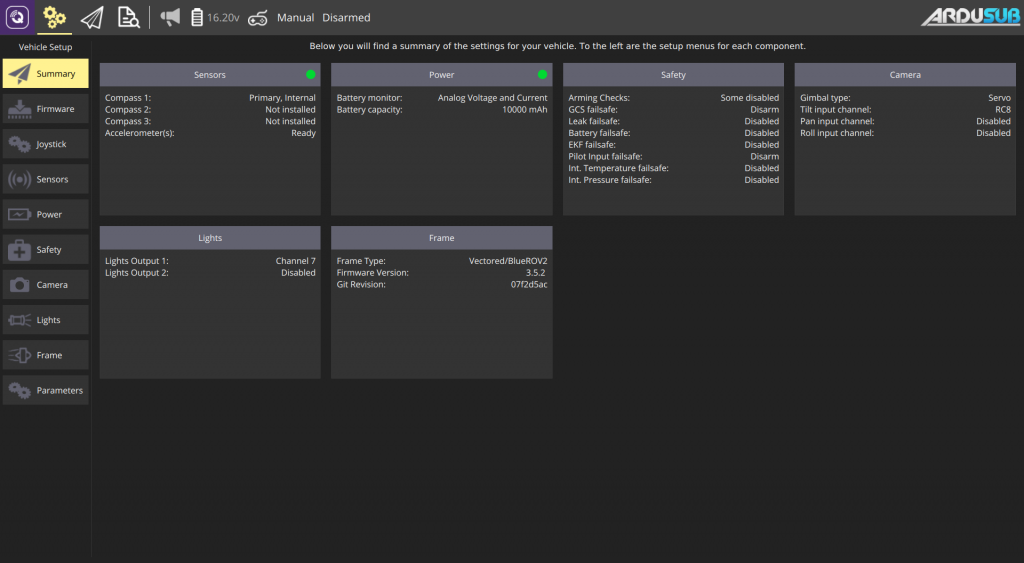Image resolution: width=1024 pixels, height=563 pixels.
Task: Click the QGroundControl application icon
Action: pos(17,17)
